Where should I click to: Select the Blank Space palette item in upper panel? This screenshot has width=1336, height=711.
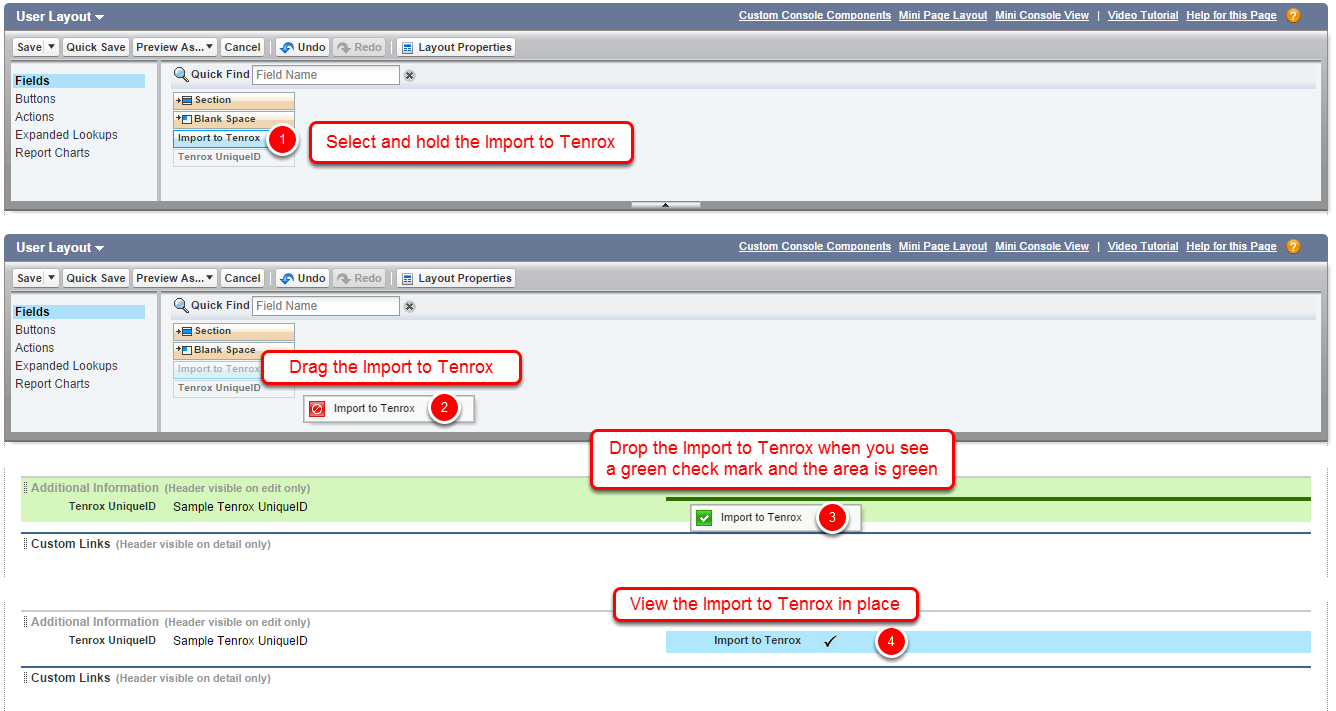[x=234, y=119]
